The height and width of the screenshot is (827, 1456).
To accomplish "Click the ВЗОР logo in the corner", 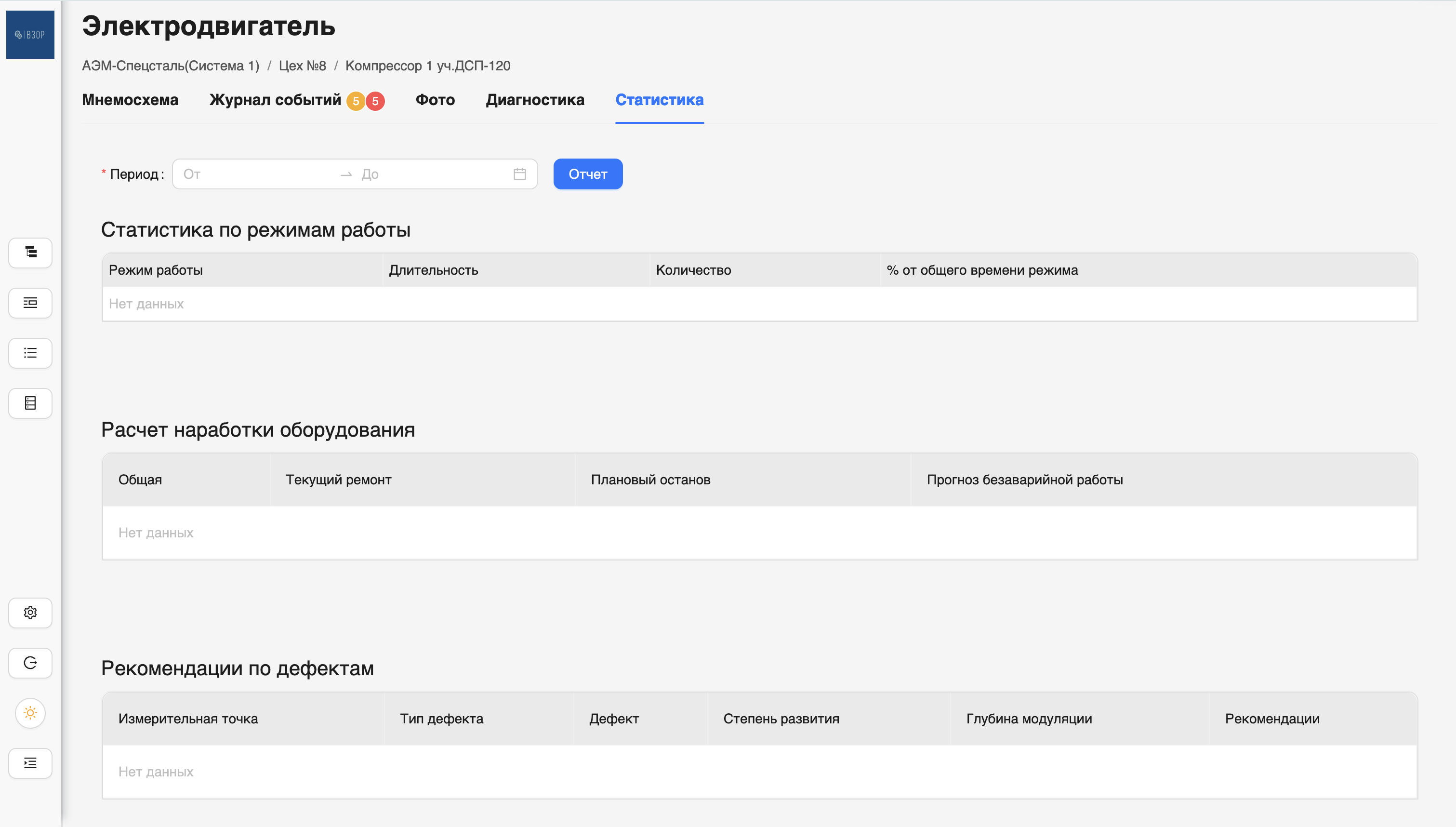I will click(x=30, y=35).
